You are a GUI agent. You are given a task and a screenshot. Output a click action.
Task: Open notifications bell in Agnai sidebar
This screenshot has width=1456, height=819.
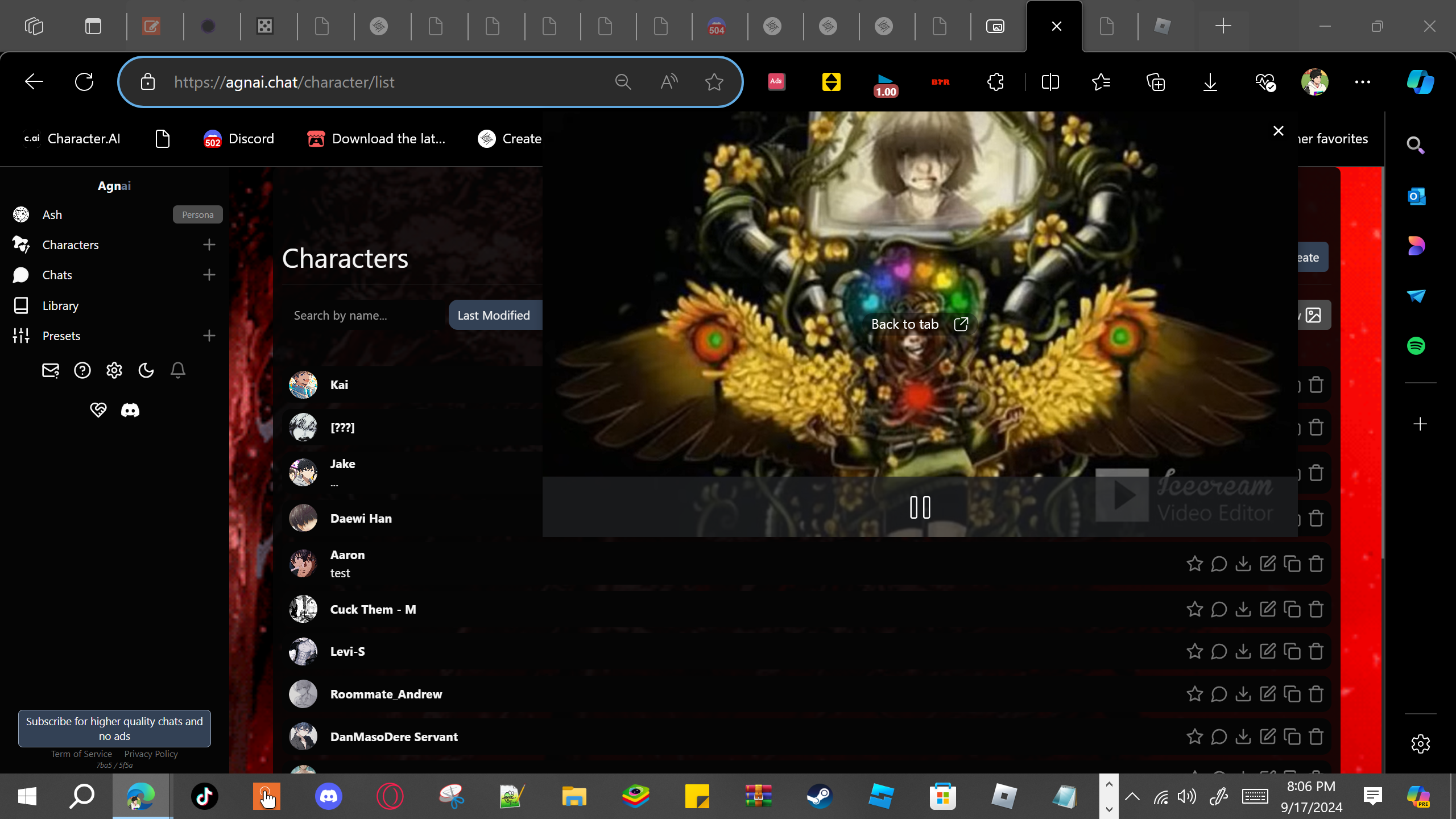pyautogui.click(x=178, y=371)
